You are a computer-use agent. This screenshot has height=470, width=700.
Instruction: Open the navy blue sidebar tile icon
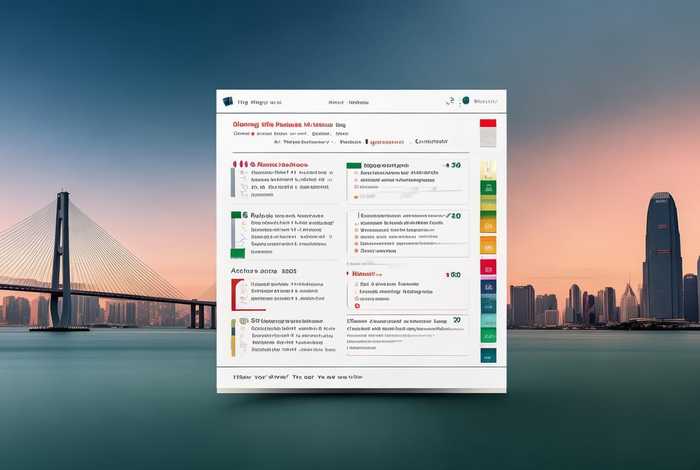pos(488,289)
